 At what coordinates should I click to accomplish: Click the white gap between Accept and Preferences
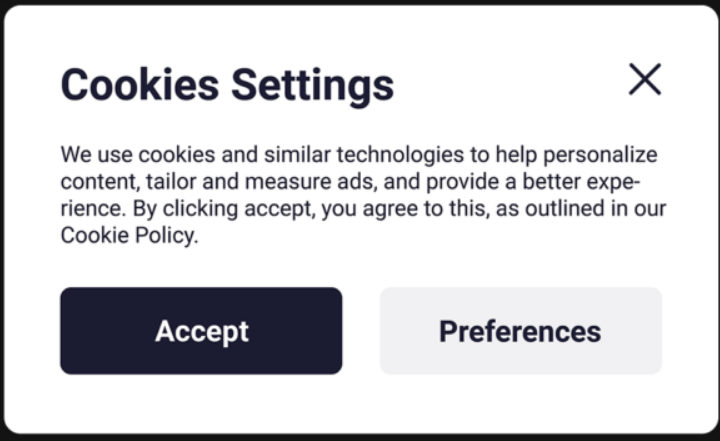[361, 331]
